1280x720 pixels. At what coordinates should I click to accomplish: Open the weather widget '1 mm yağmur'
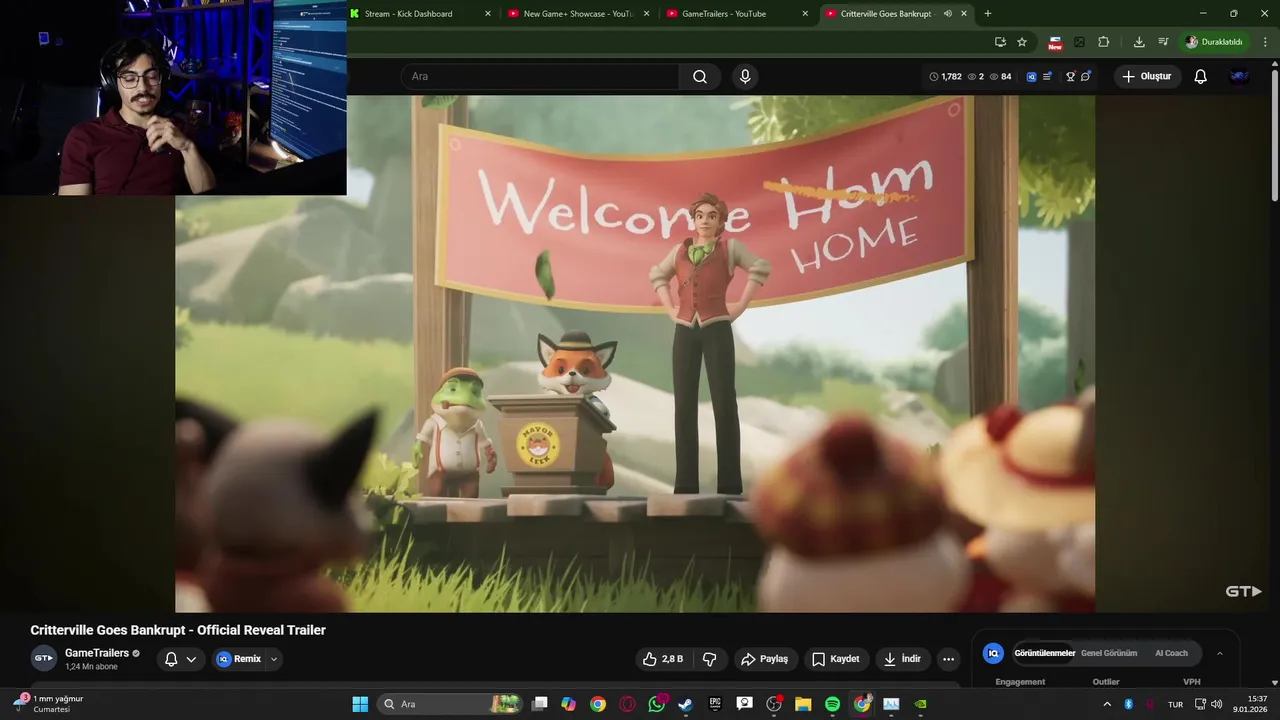click(48, 704)
